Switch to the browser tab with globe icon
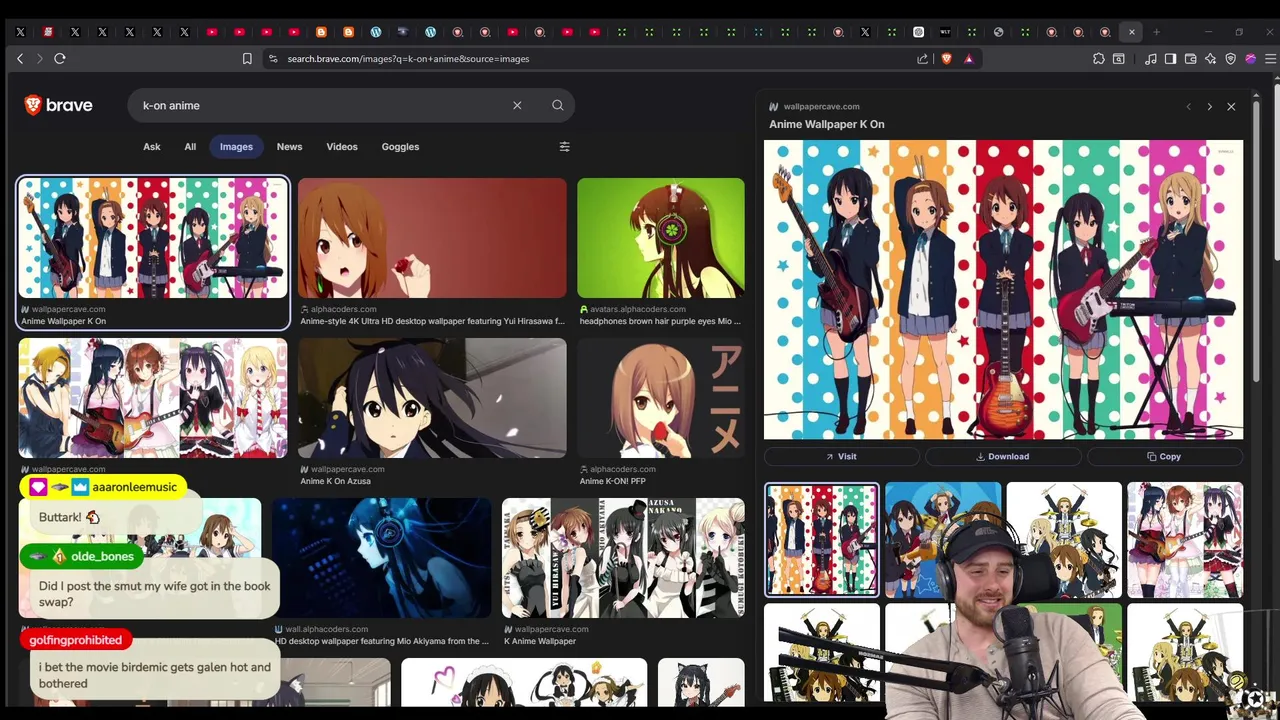1280x720 pixels. click(x=998, y=32)
